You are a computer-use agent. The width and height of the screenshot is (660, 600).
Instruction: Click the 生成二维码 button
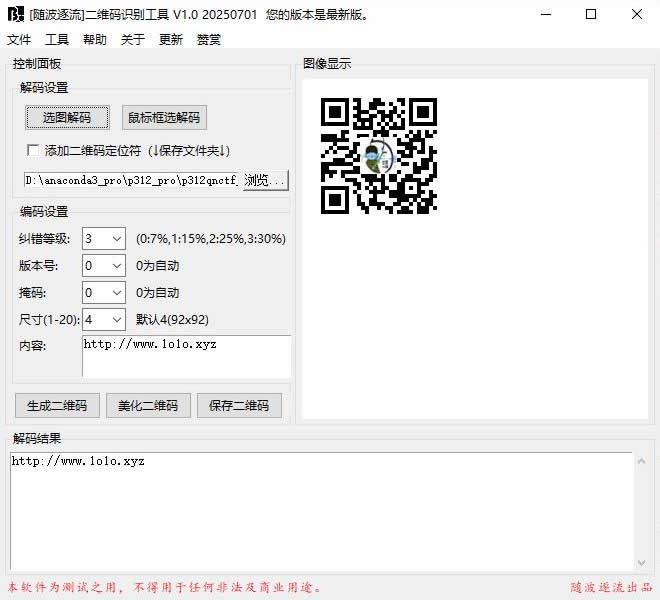coord(57,405)
